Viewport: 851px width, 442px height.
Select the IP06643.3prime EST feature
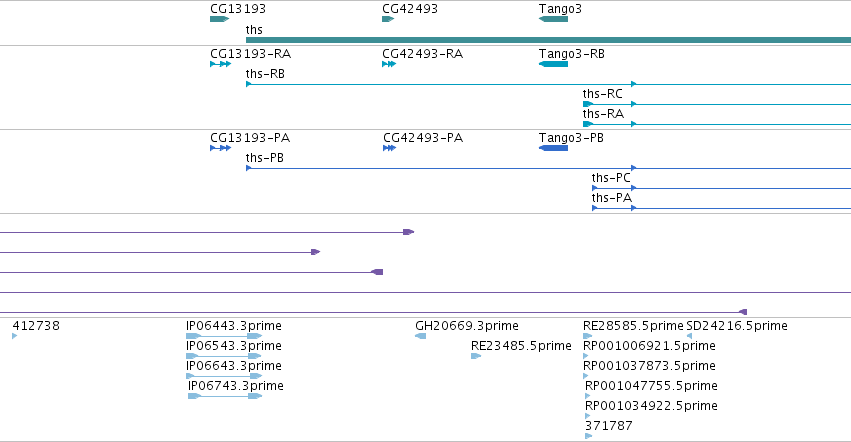[224, 376]
